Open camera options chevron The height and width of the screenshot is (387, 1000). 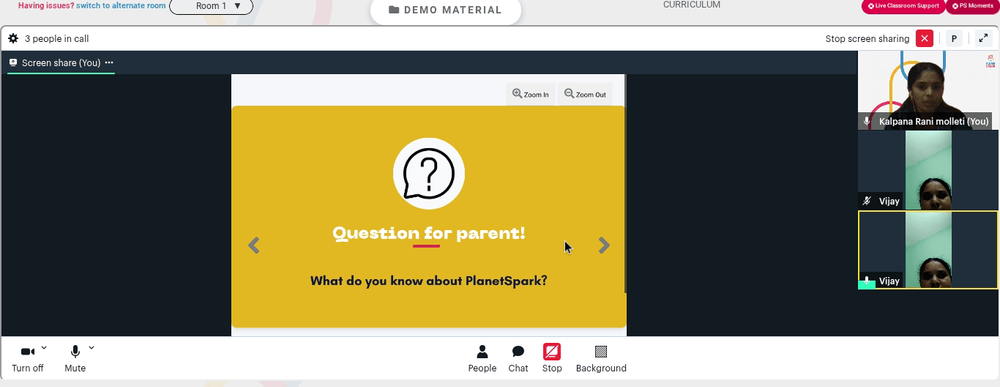[x=44, y=347]
